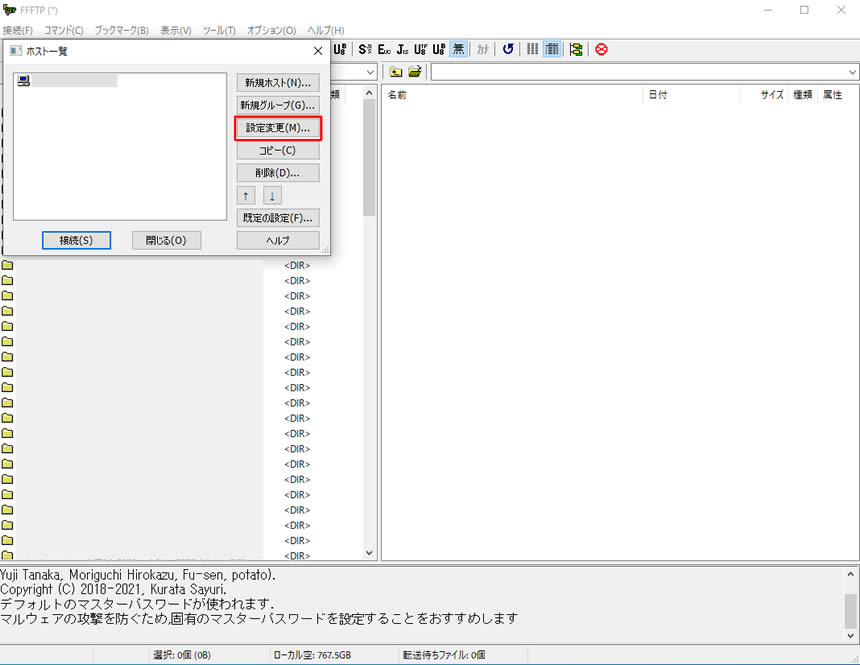Image resolution: width=860 pixels, height=665 pixels.
Task: Maximize the FFFTP window
Action: point(804,10)
